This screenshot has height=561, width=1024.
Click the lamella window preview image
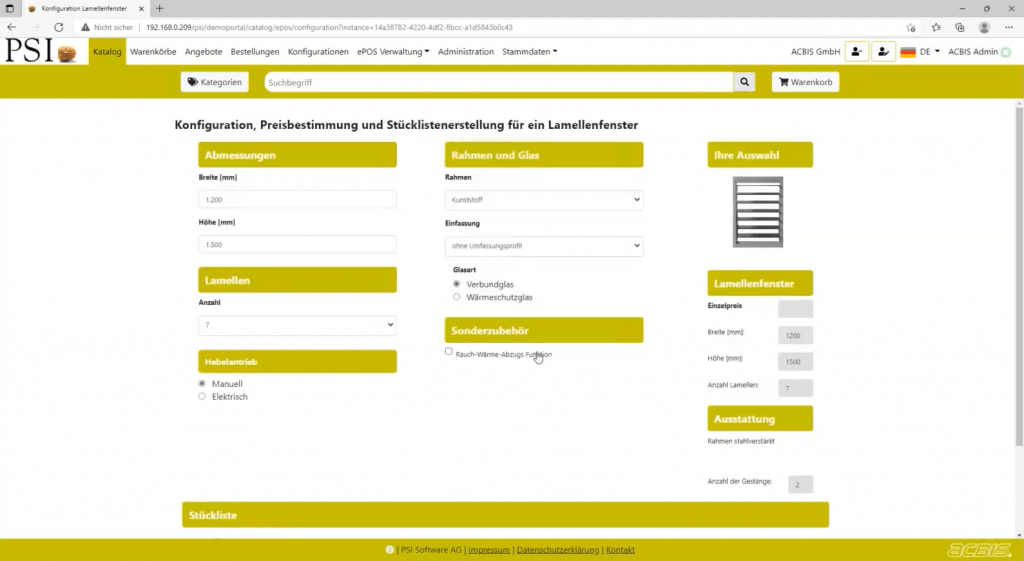[758, 212]
